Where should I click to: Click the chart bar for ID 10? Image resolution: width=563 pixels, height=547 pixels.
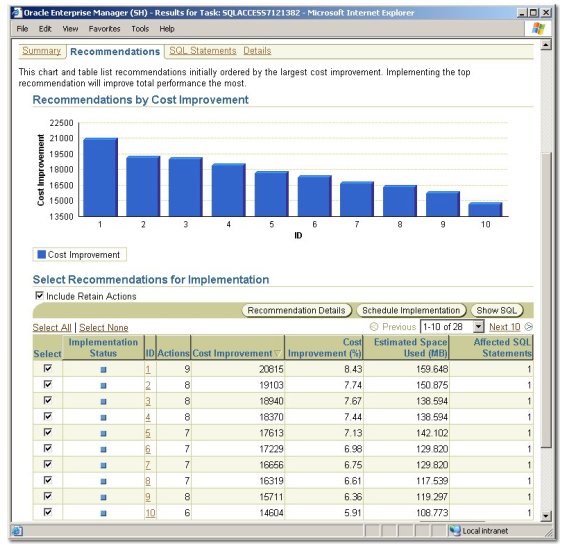click(x=485, y=209)
